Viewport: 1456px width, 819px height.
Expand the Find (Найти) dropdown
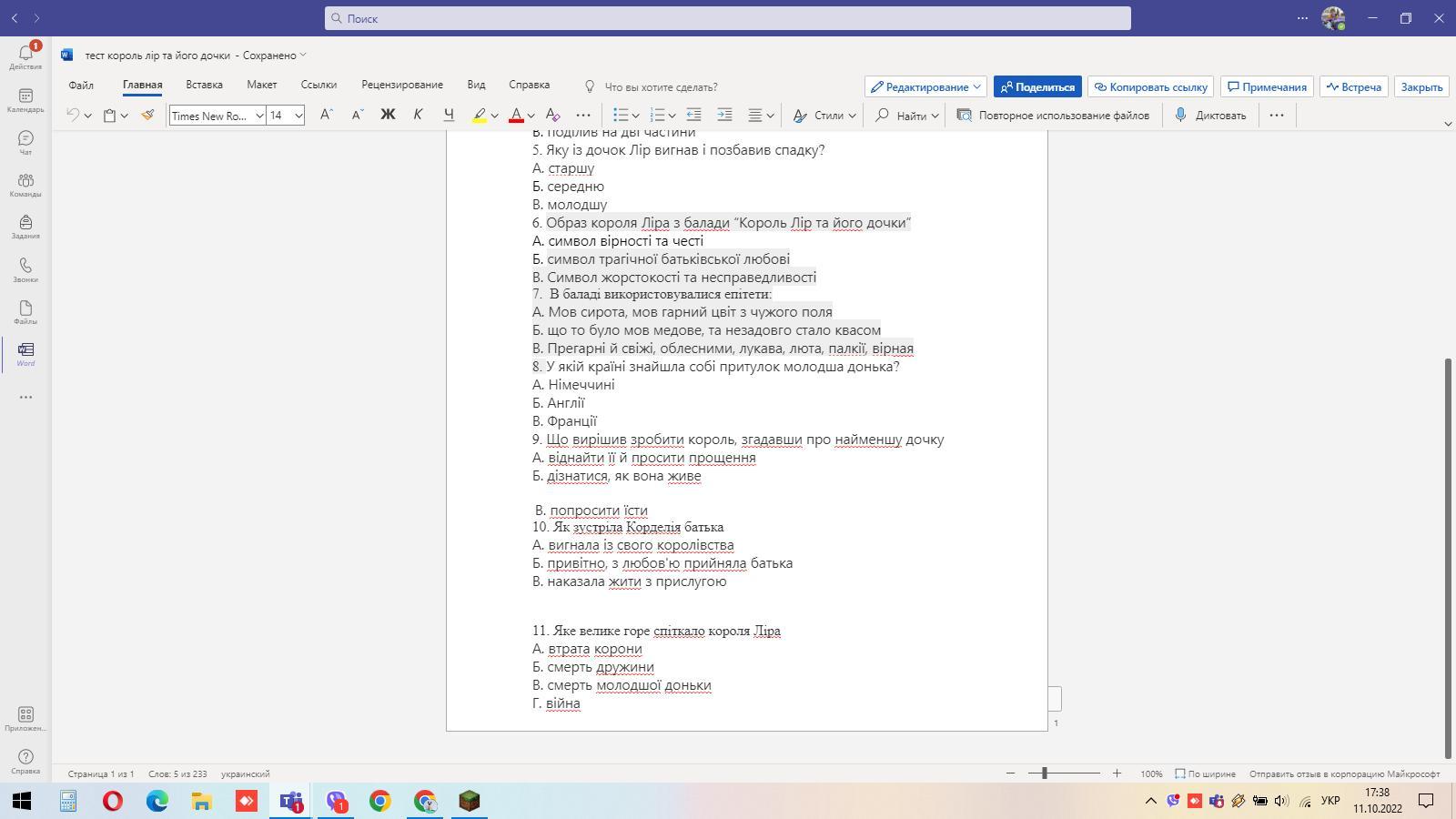click(x=935, y=116)
